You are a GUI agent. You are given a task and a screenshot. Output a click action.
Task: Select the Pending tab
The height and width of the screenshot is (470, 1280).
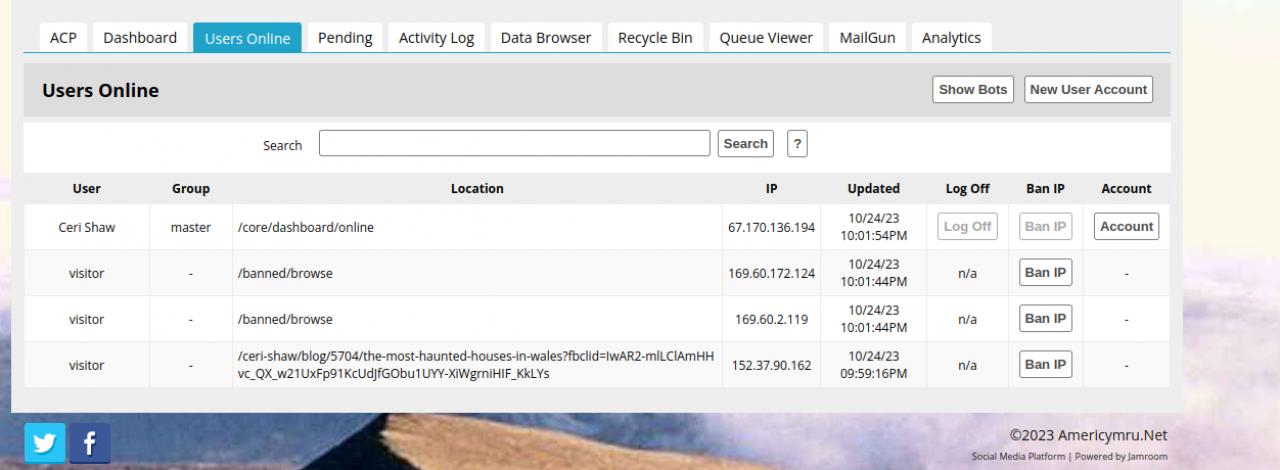(345, 38)
